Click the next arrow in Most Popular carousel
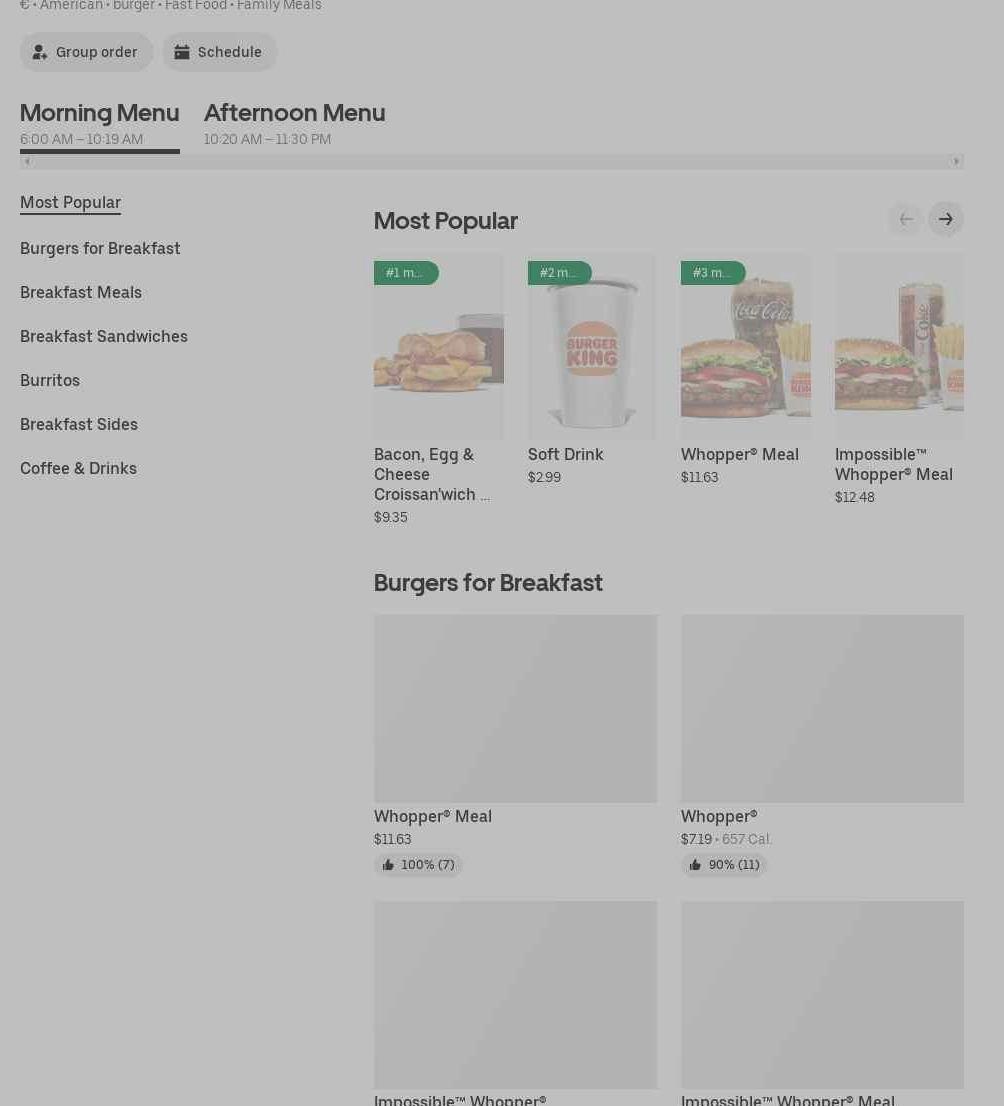 tap(945, 219)
